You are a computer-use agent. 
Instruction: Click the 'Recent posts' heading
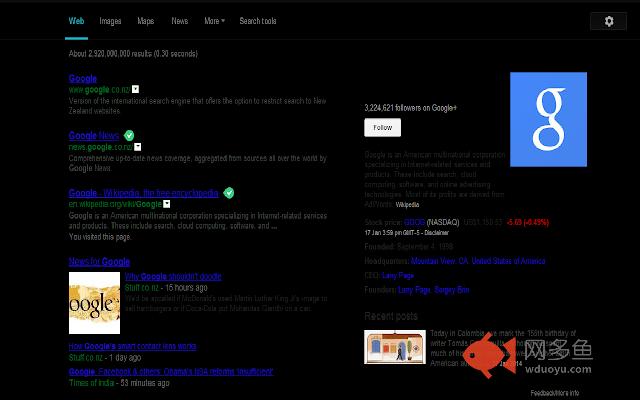pos(391,316)
